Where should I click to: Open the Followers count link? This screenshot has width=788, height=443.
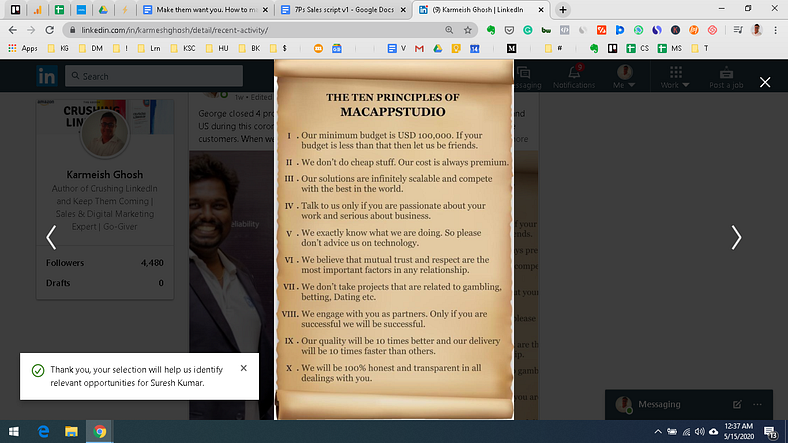[105, 263]
